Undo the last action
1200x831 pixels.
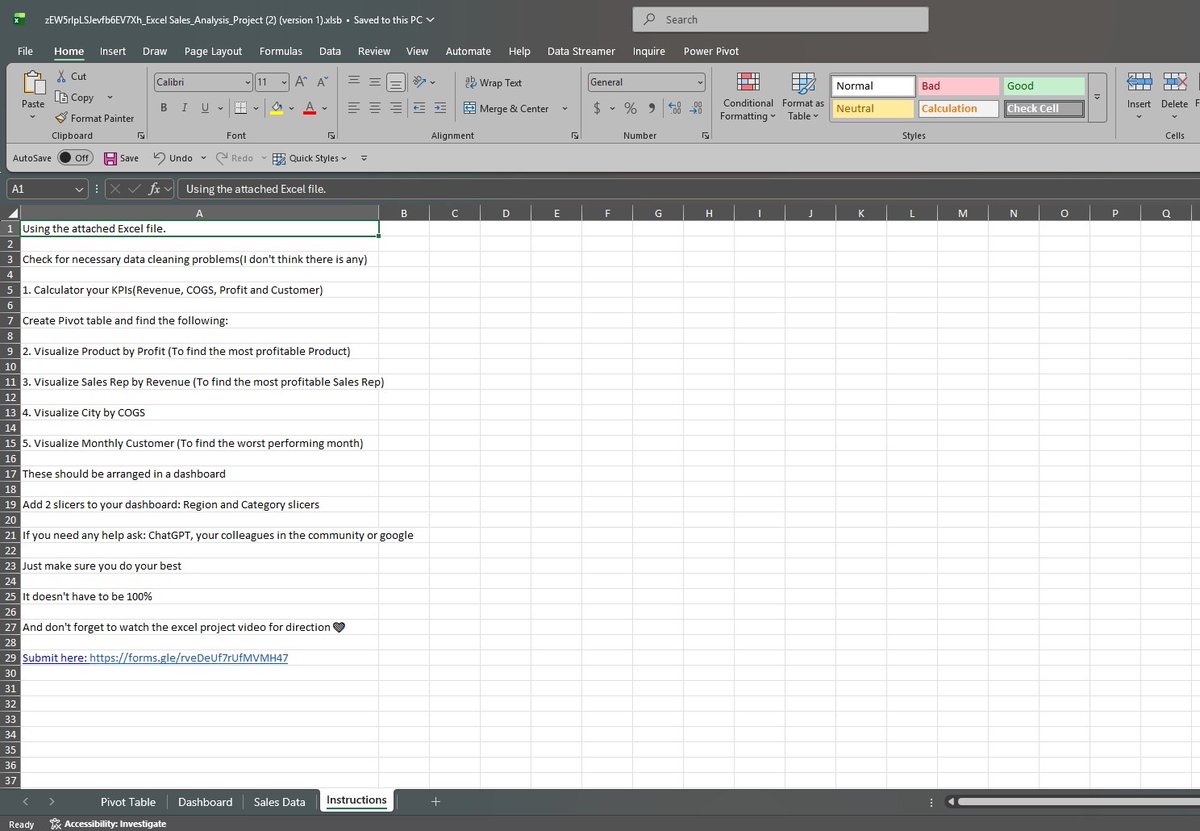tap(173, 158)
